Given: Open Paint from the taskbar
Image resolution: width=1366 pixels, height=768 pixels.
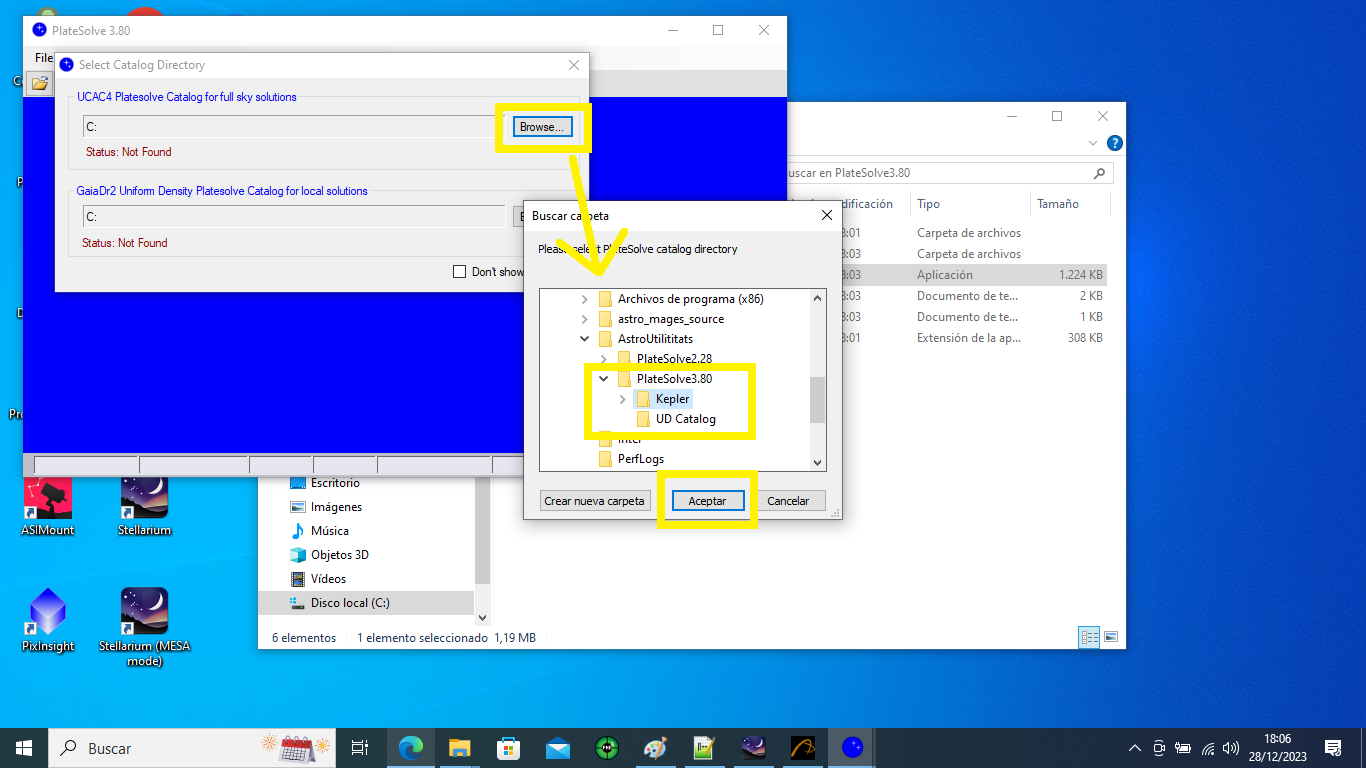Looking at the screenshot, I should click(655, 747).
